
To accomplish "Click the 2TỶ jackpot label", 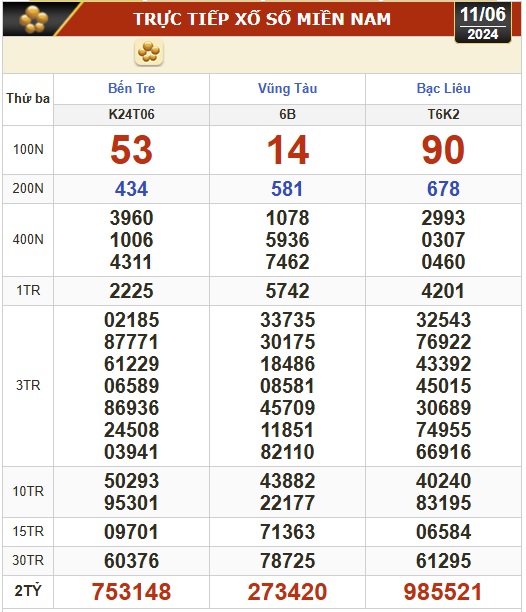I will 28,591.
